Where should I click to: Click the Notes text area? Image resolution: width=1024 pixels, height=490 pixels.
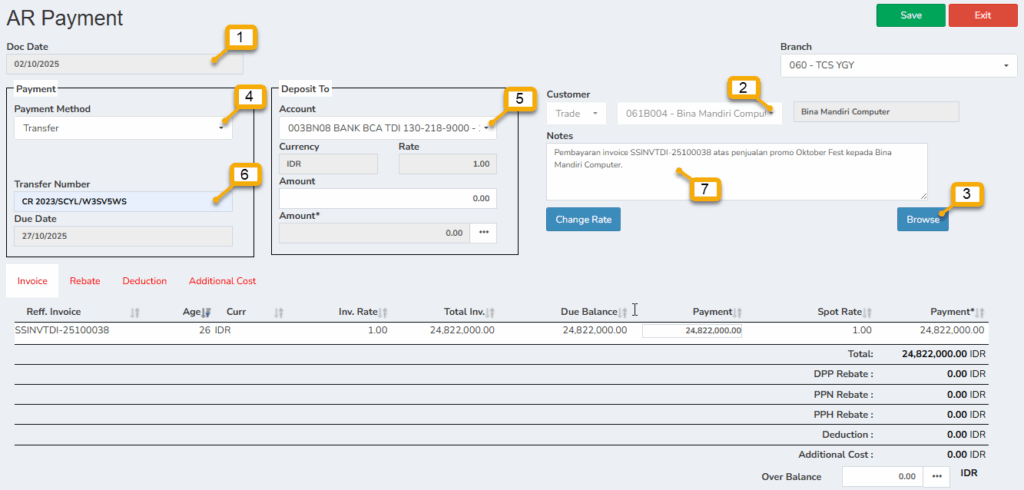click(x=736, y=170)
